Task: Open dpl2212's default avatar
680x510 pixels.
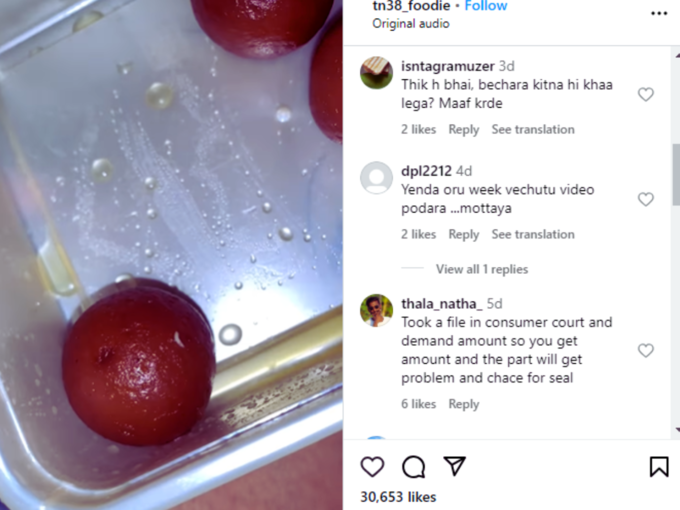Action: (x=376, y=178)
